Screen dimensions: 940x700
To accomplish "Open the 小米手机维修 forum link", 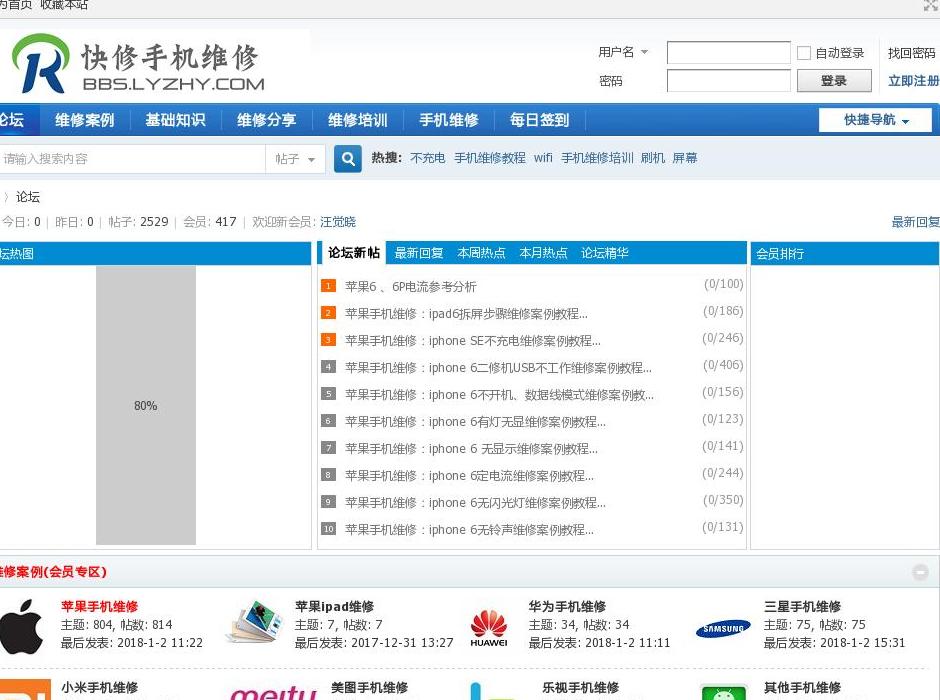I will [100, 687].
